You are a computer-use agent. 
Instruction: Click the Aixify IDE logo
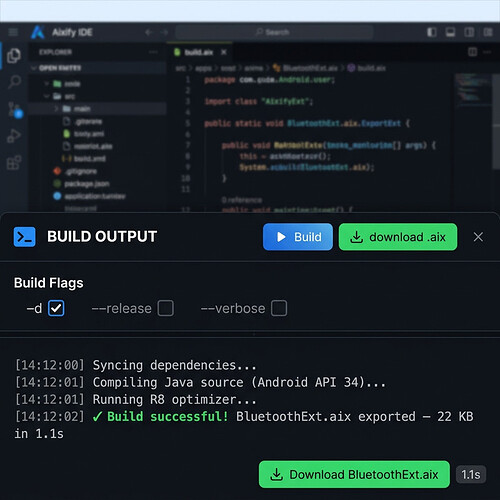pos(38,32)
